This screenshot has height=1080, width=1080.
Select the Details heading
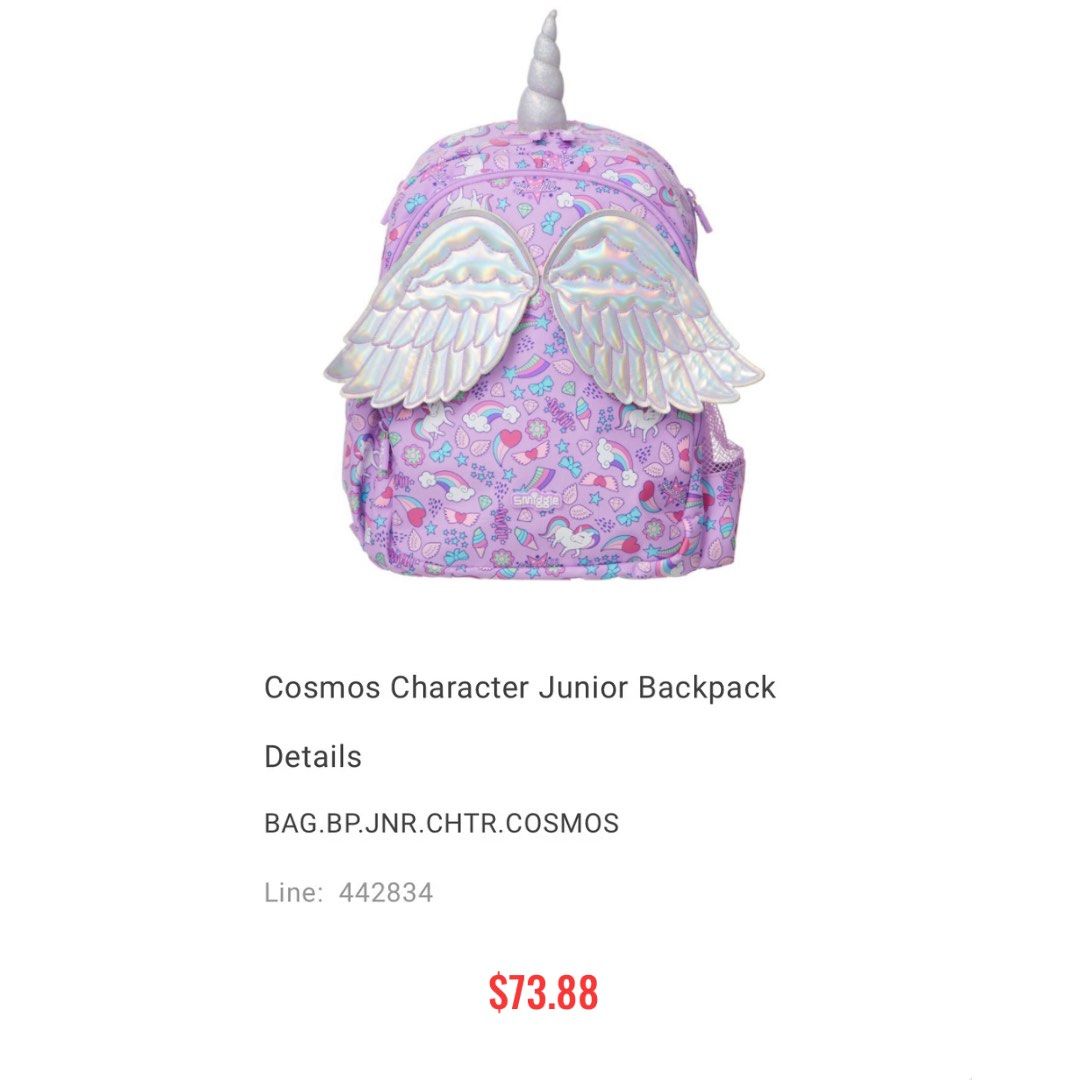tap(313, 756)
